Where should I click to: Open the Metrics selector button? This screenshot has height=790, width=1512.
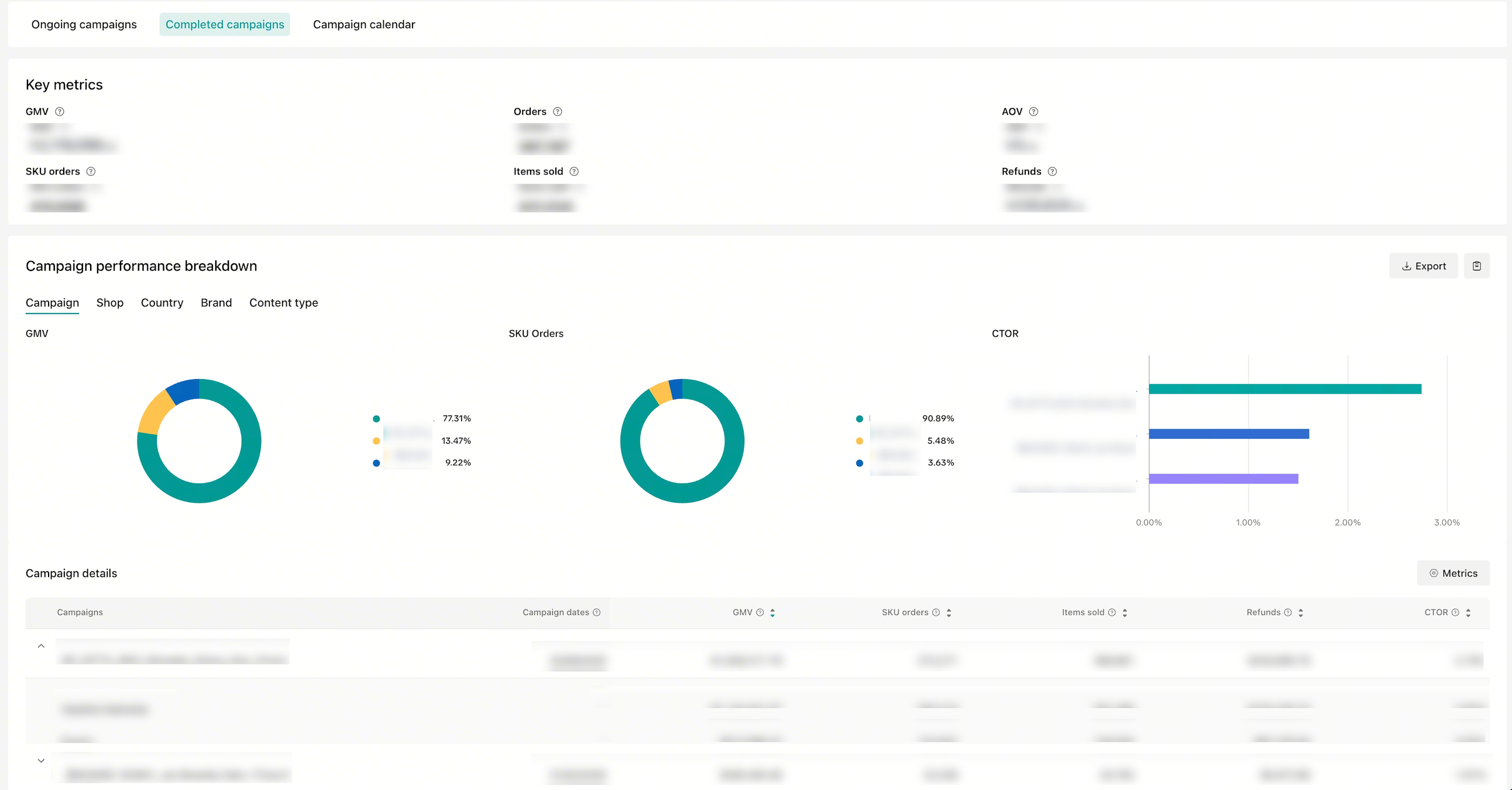click(1453, 573)
